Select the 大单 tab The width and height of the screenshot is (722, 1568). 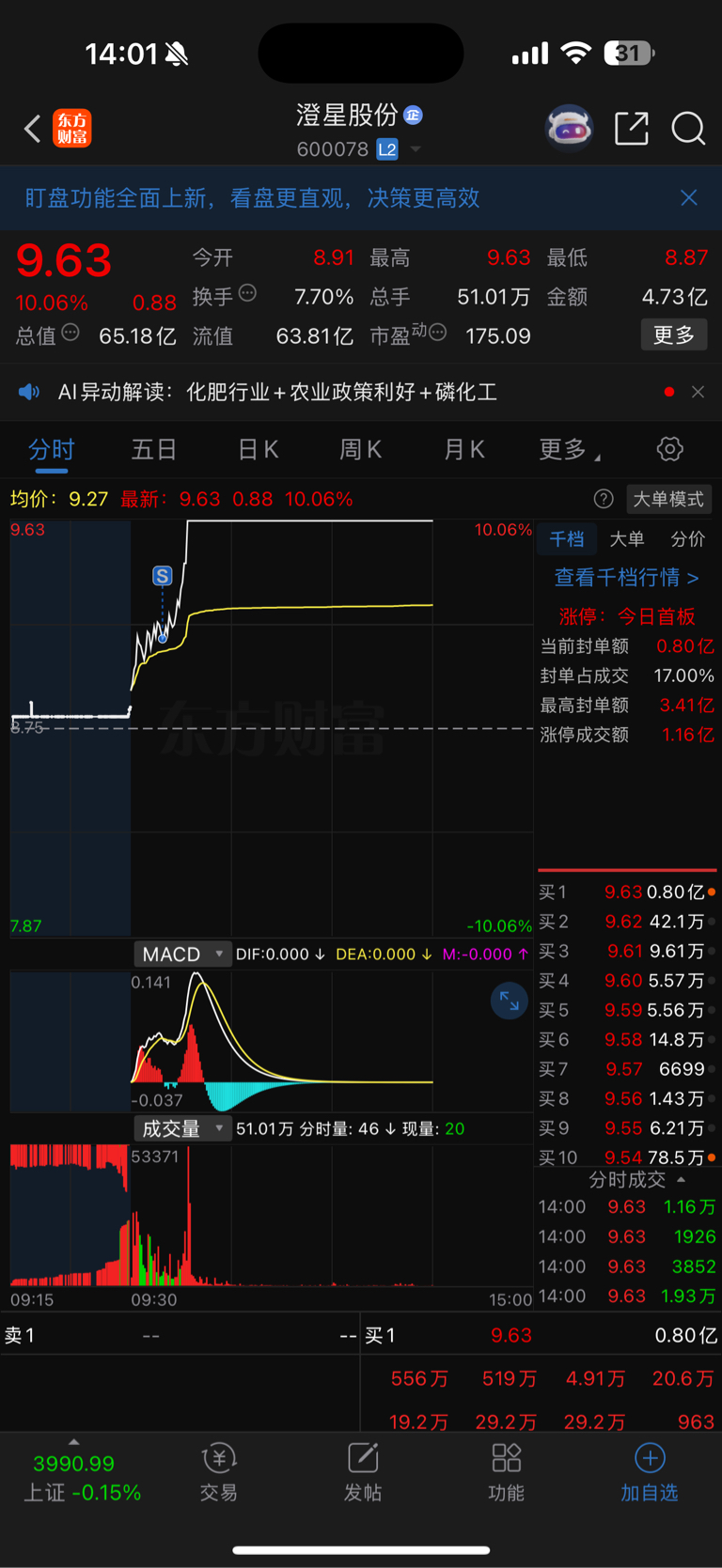pos(627,538)
